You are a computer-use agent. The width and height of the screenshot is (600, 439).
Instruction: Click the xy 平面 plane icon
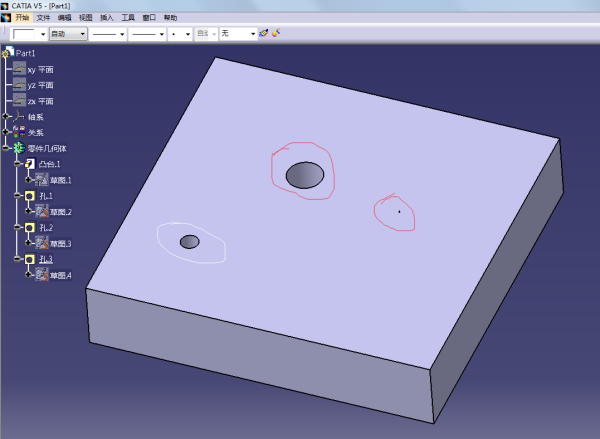(19, 69)
